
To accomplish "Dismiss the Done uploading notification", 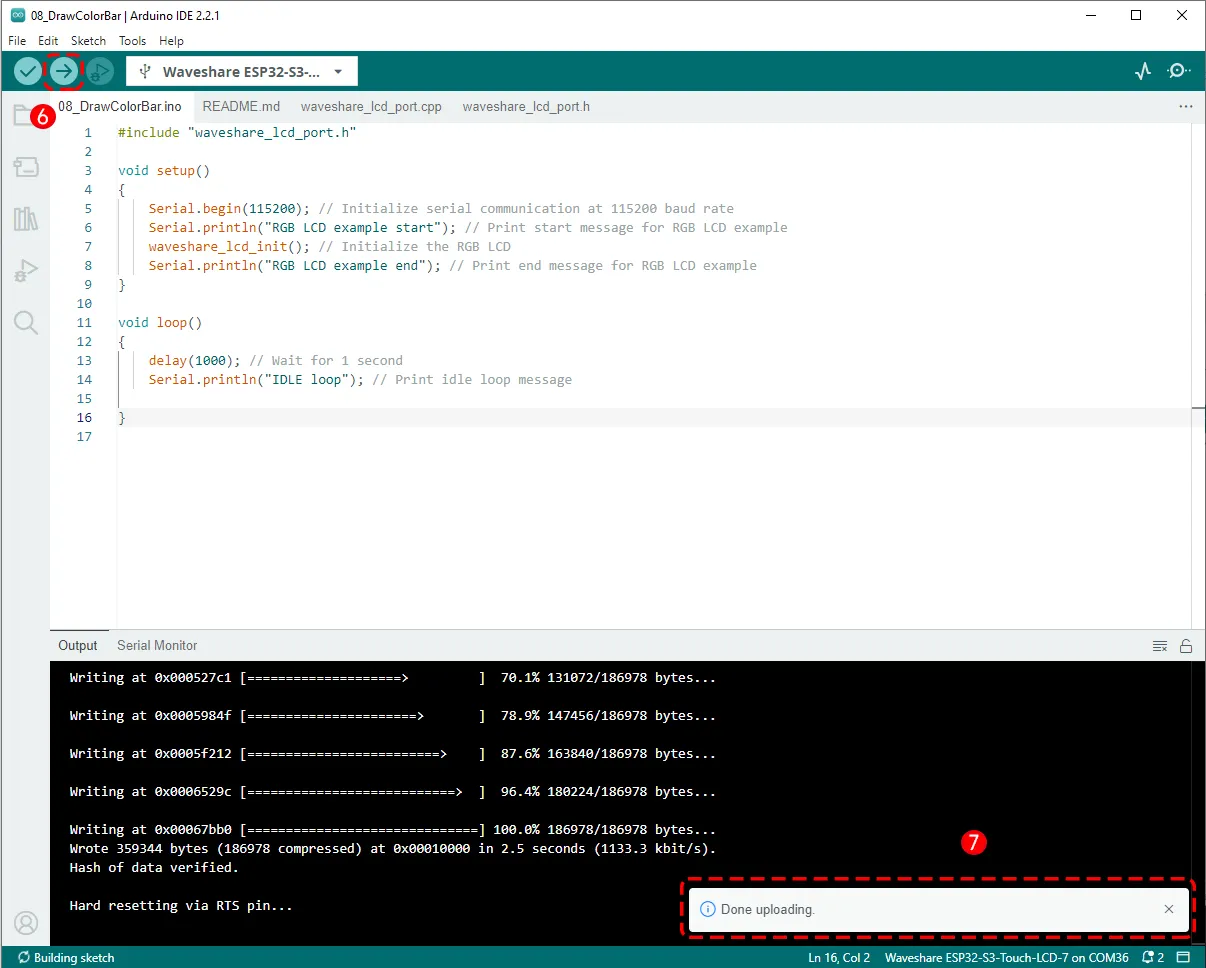I will coord(1169,910).
